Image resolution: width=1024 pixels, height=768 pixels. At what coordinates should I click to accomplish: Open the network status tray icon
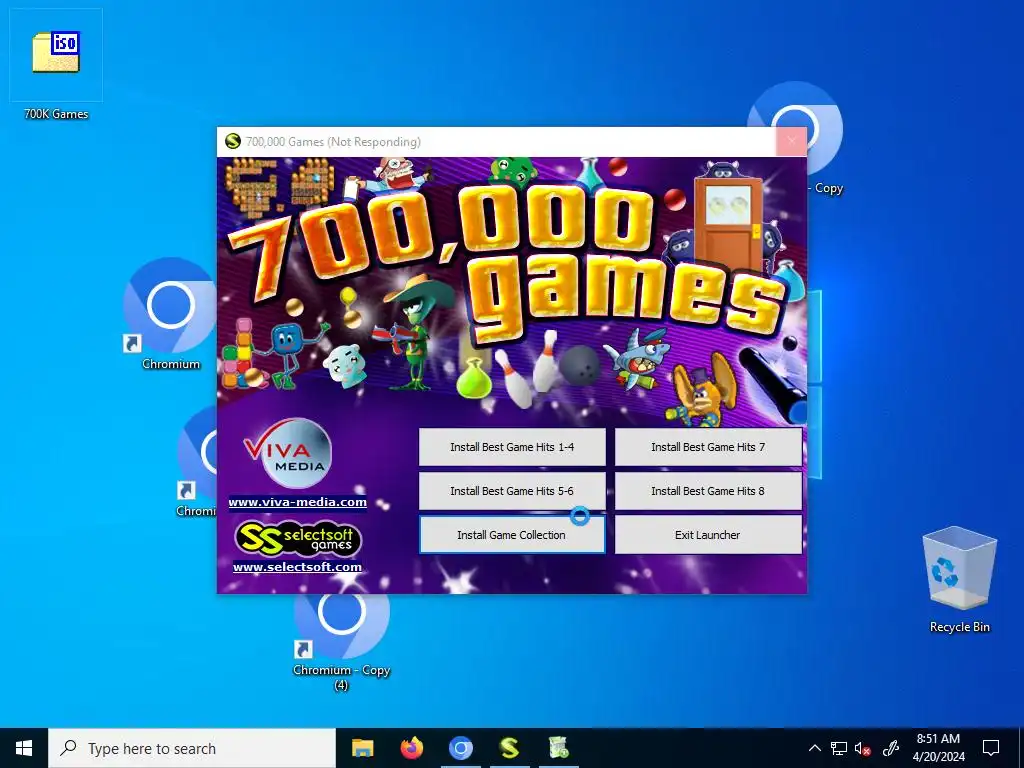pyautogui.click(x=839, y=748)
